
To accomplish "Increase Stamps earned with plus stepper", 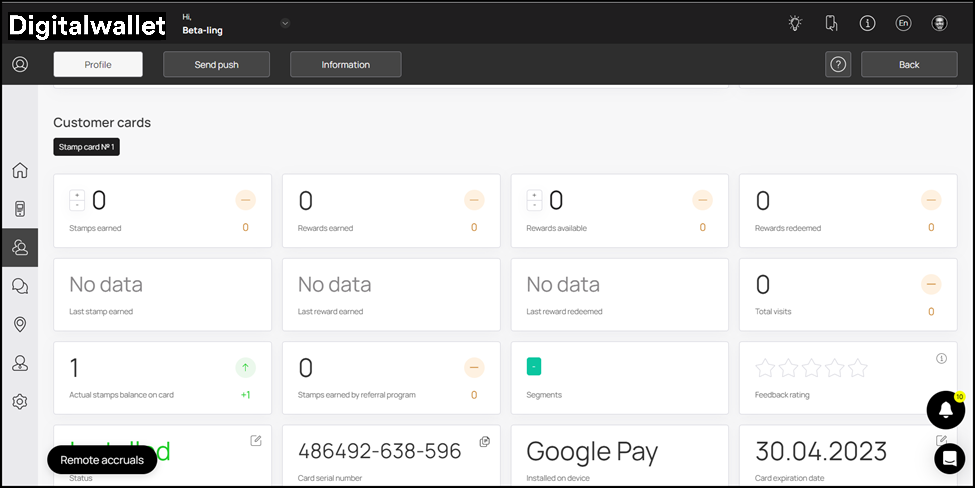I will pos(77,195).
